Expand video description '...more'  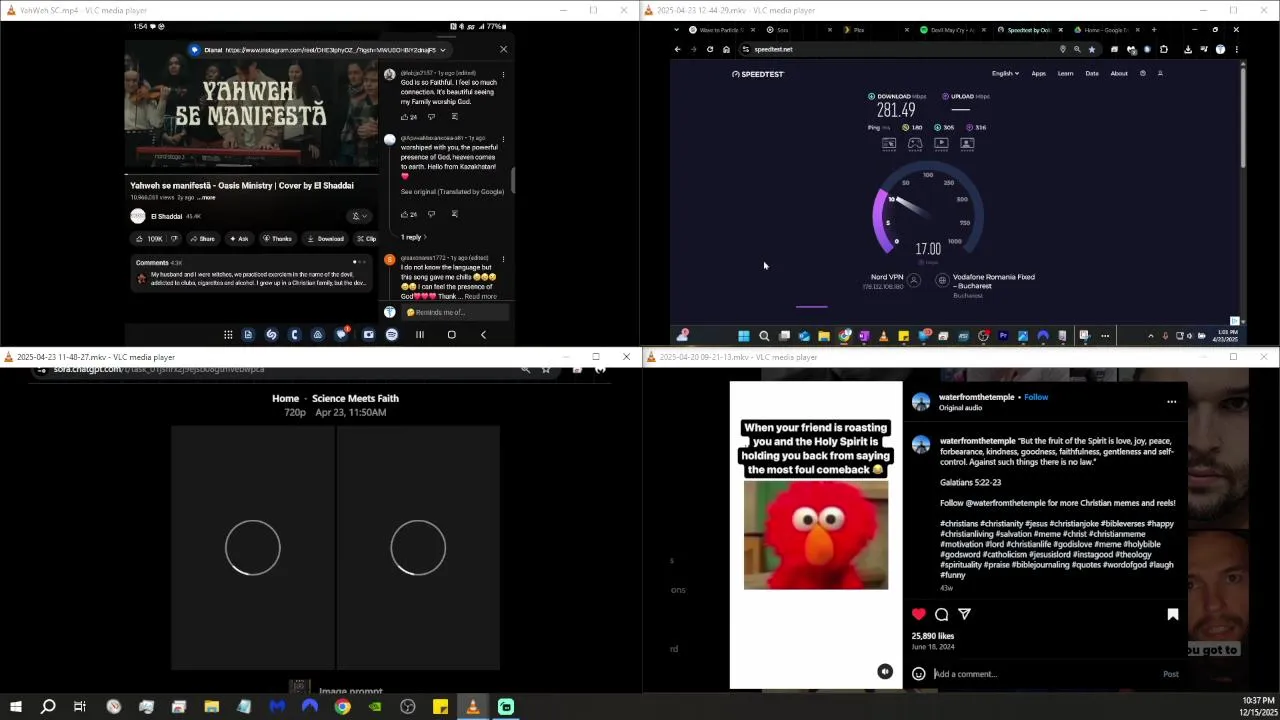coord(206,198)
